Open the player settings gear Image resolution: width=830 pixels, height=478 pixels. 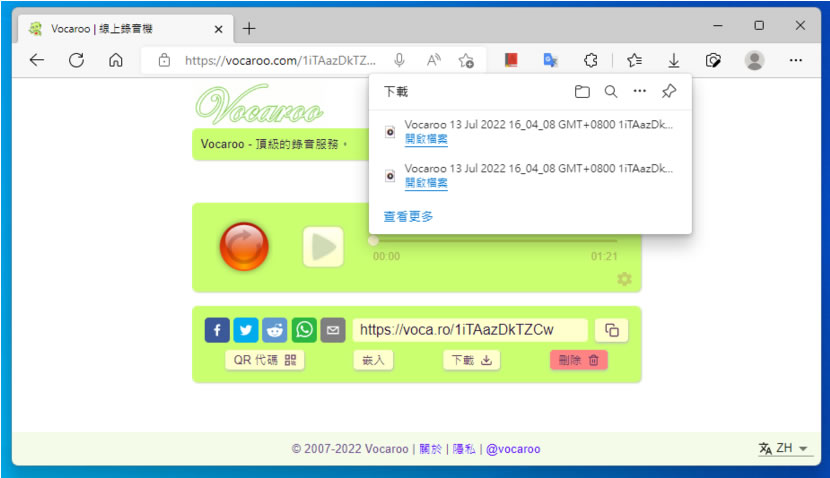tap(624, 279)
